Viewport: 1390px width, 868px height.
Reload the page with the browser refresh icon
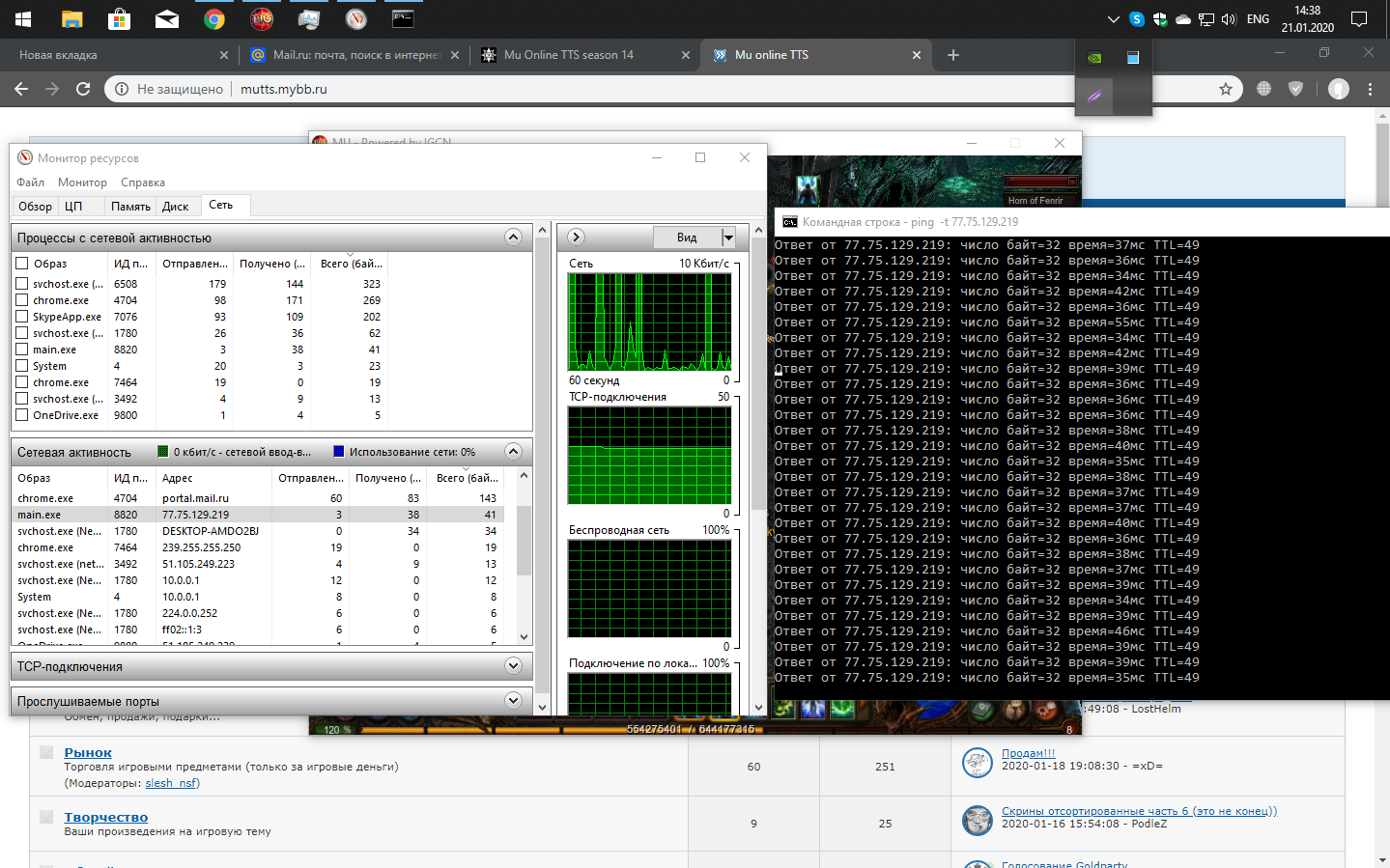[83, 89]
